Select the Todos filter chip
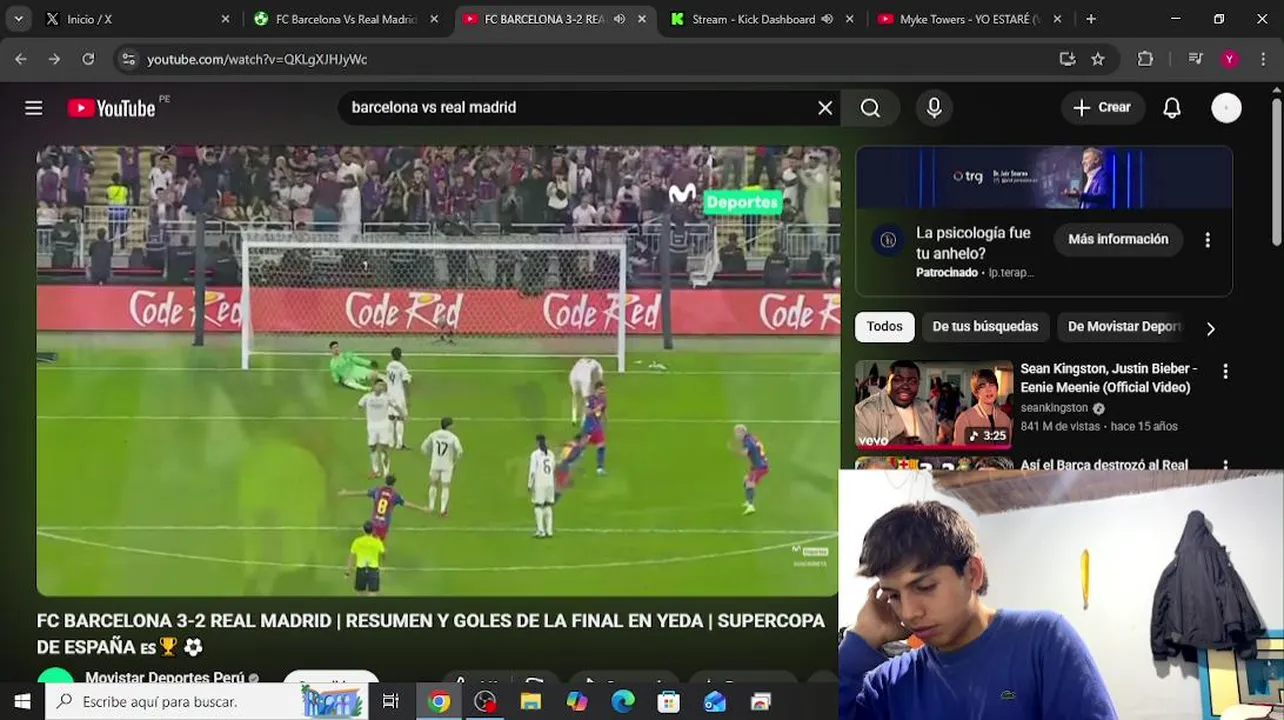This screenshot has width=1284, height=720. [884, 327]
